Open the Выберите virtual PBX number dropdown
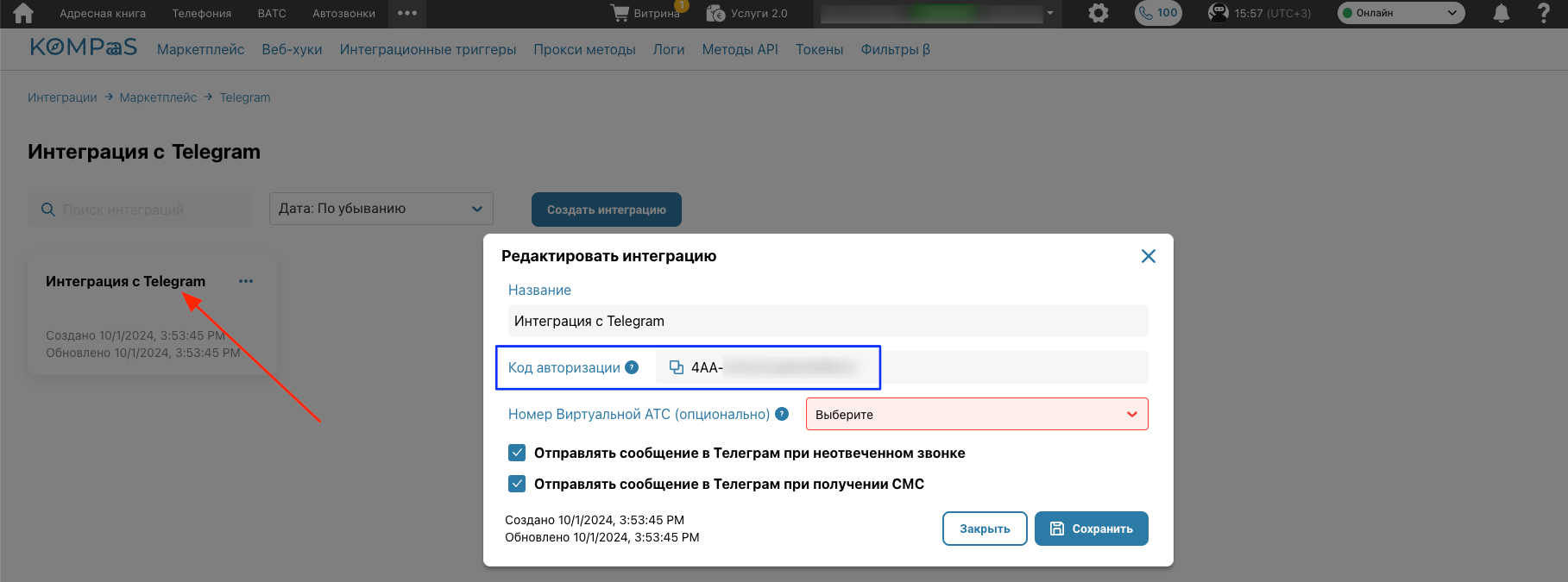Image resolution: width=1568 pixels, height=582 pixels. [977, 414]
